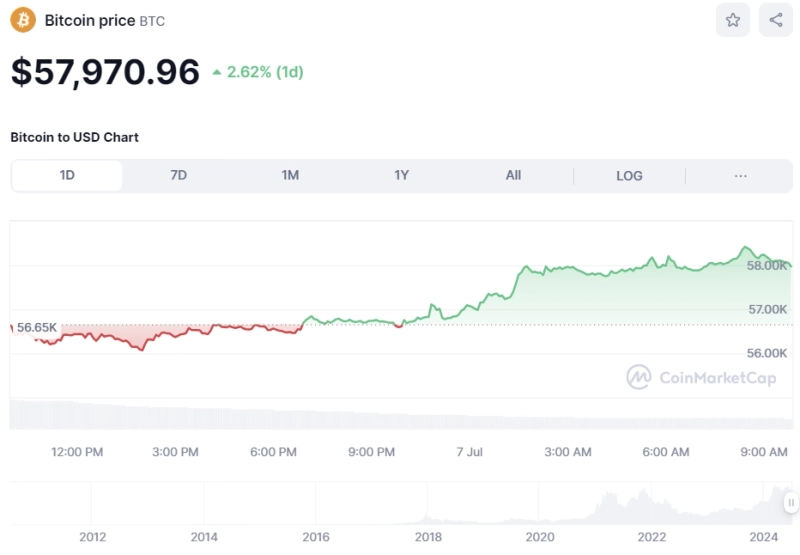
Task: Add Bitcoin to watchlist with star icon
Action: point(733,20)
